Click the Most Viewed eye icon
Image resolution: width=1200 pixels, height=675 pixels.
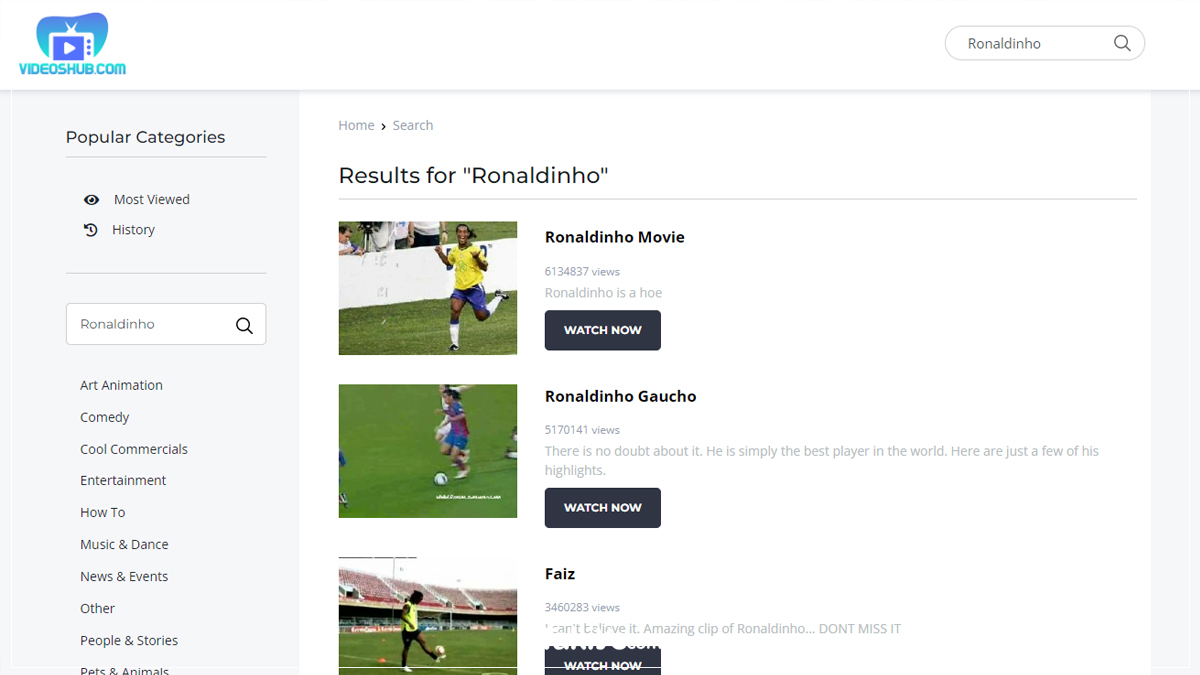(x=91, y=200)
